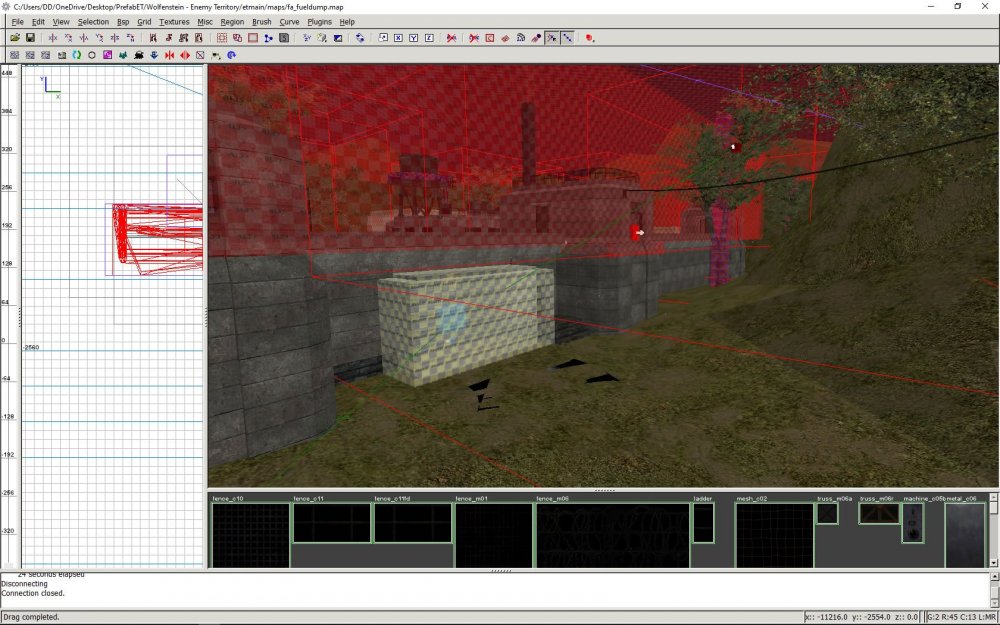Click the blue connected-nodes icon
This screenshot has width=1000, height=625.
(x=268, y=38)
